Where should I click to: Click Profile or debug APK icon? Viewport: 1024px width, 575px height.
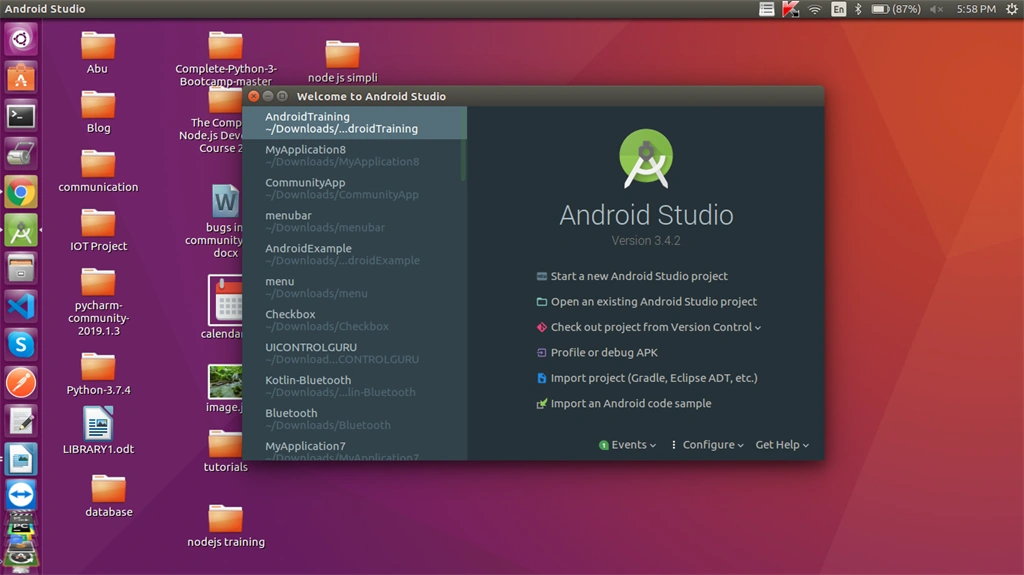click(541, 353)
